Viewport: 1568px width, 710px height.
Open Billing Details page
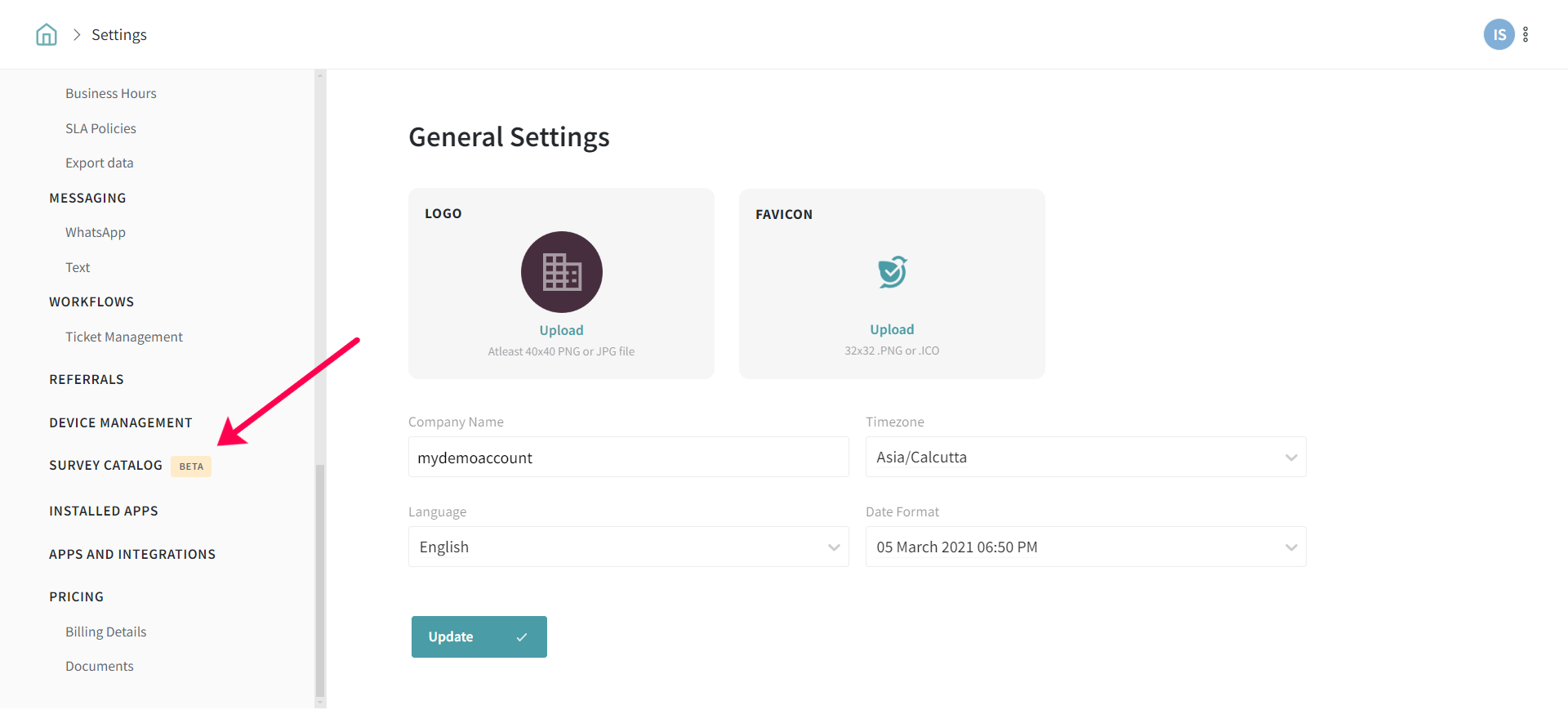106,632
